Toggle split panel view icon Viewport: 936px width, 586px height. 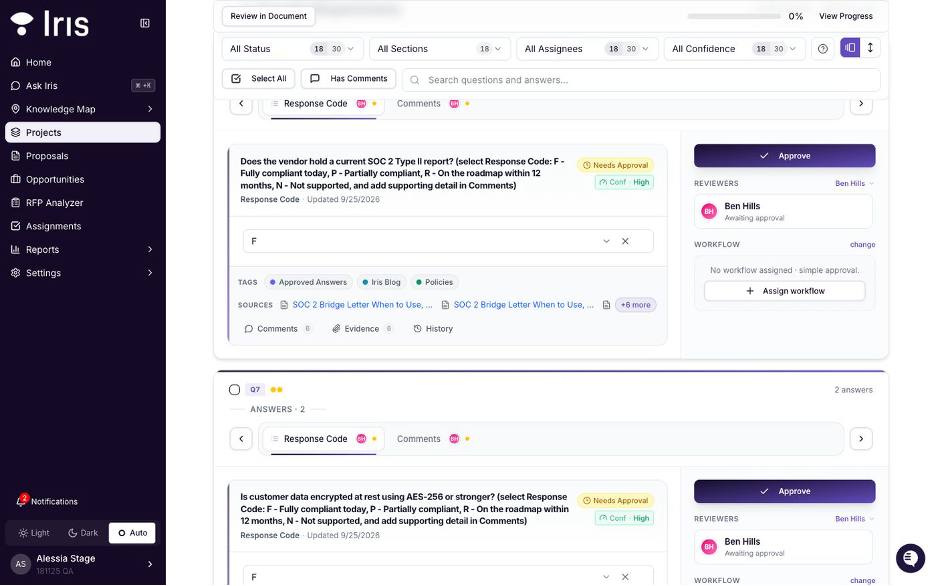coord(850,48)
